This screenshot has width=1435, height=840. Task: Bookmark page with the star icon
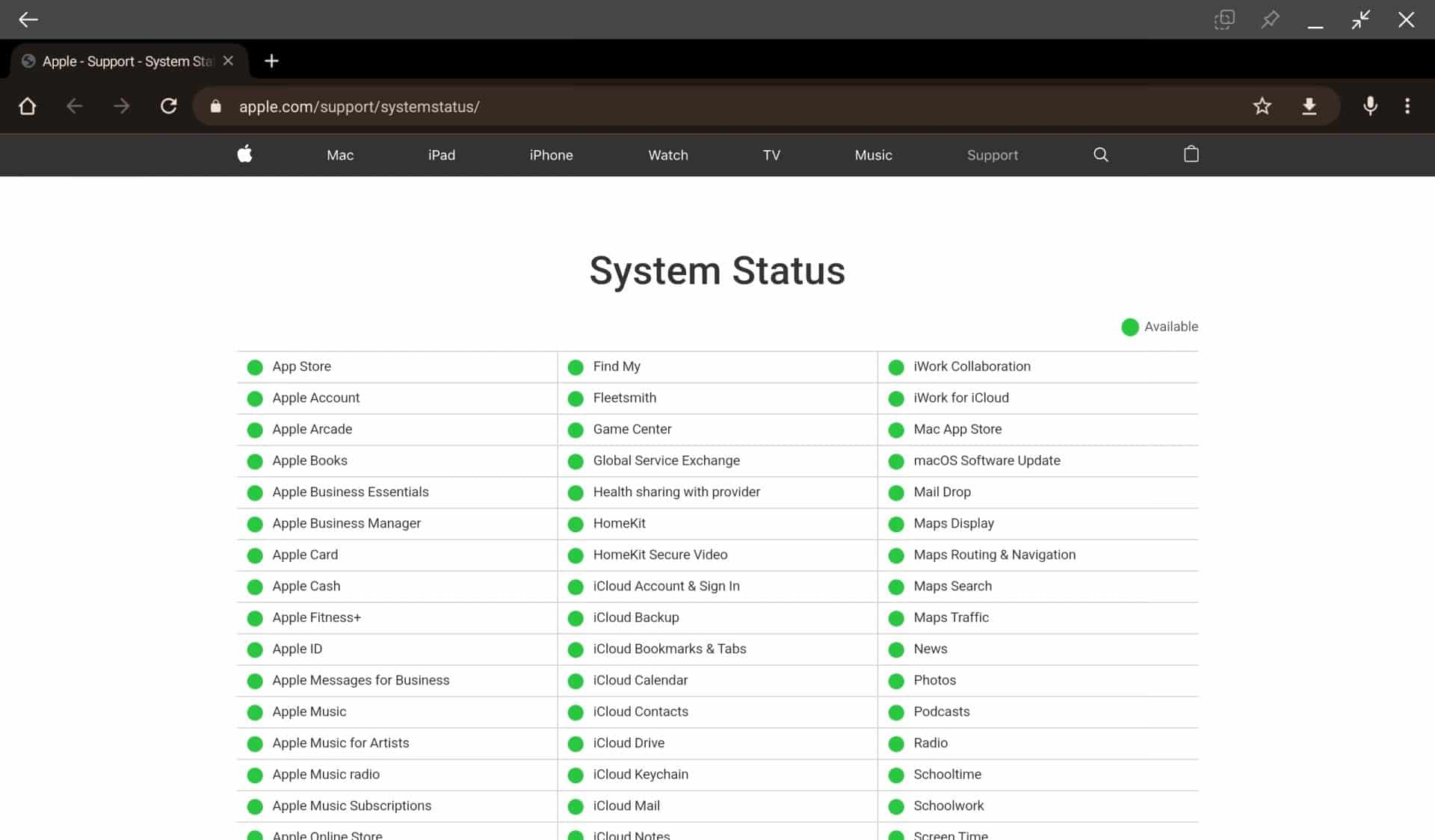(x=1262, y=106)
